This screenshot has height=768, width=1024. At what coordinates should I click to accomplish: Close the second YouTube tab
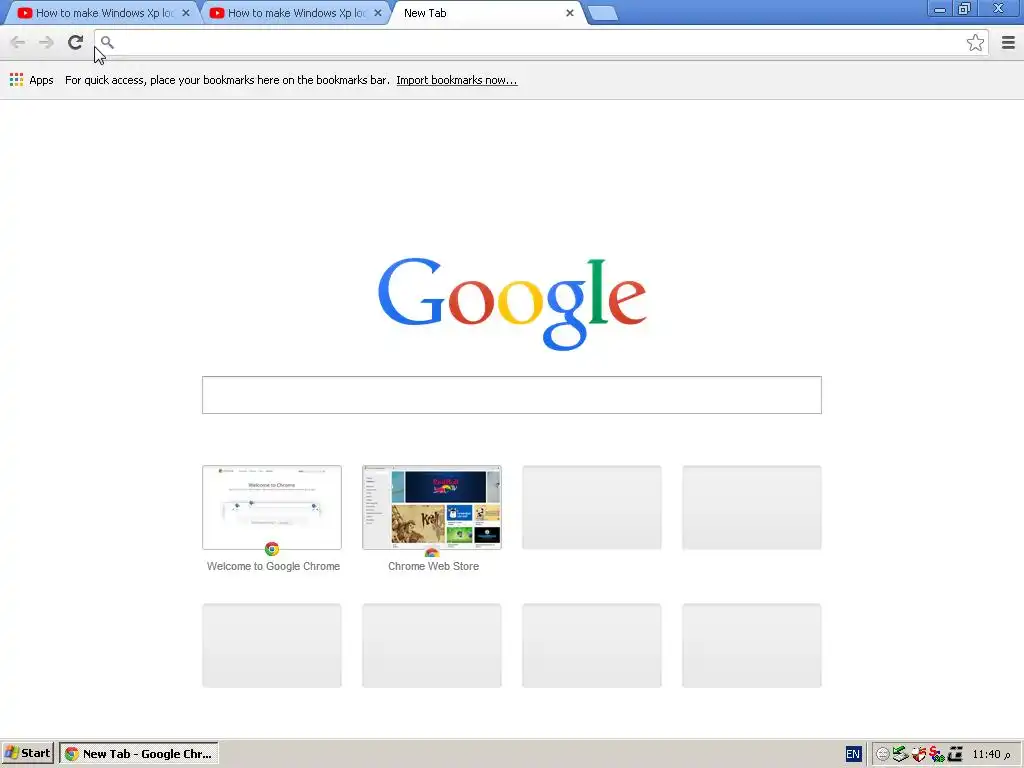pyautogui.click(x=377, y=13)
